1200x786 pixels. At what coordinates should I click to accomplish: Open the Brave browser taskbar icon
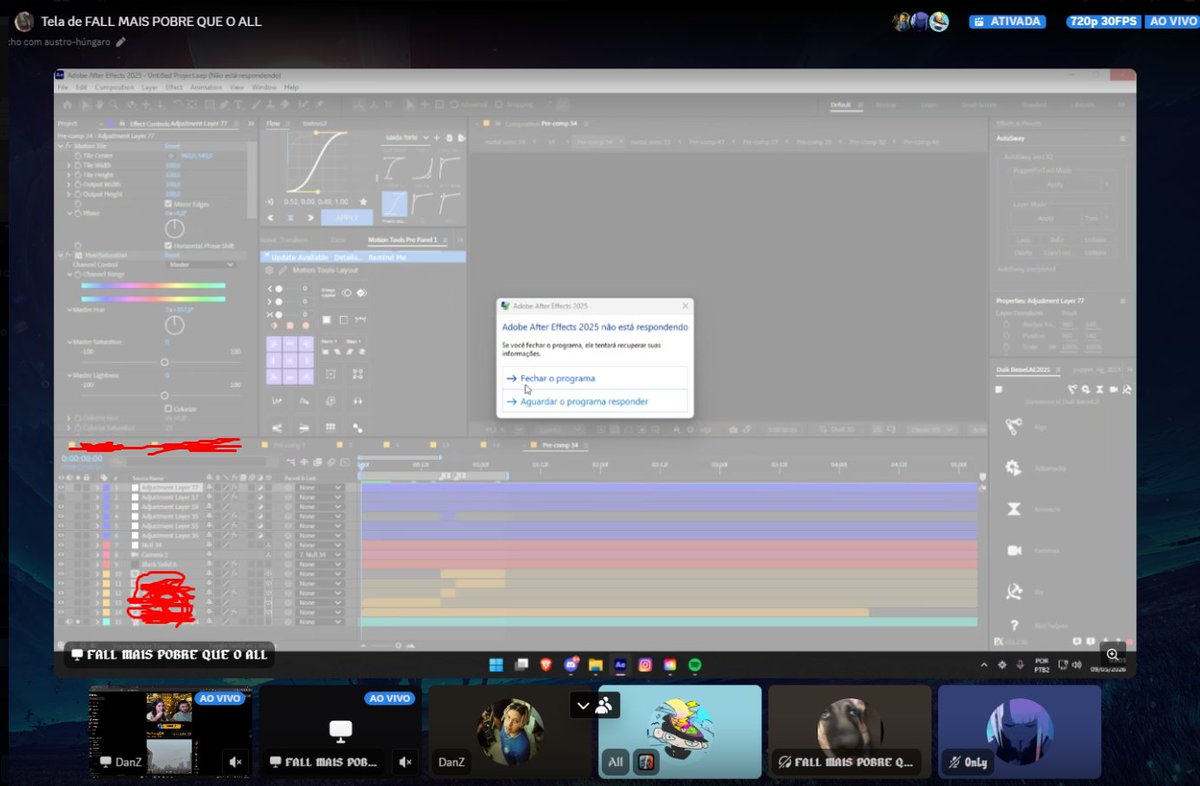(x=546, y=664)
